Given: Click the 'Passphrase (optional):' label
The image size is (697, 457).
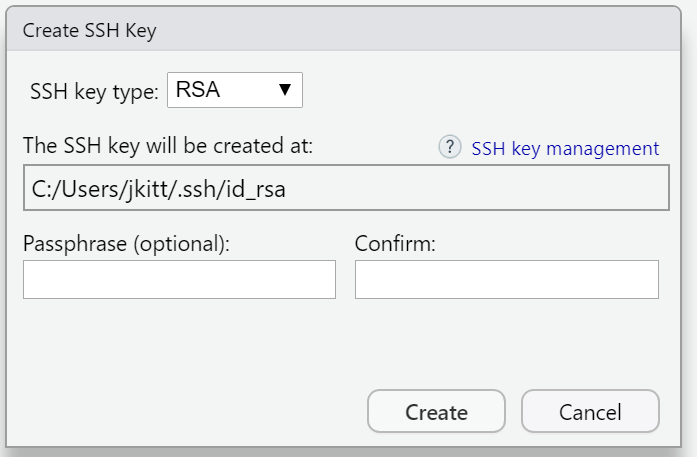Looking at the screenshot, I should [127, 243].
